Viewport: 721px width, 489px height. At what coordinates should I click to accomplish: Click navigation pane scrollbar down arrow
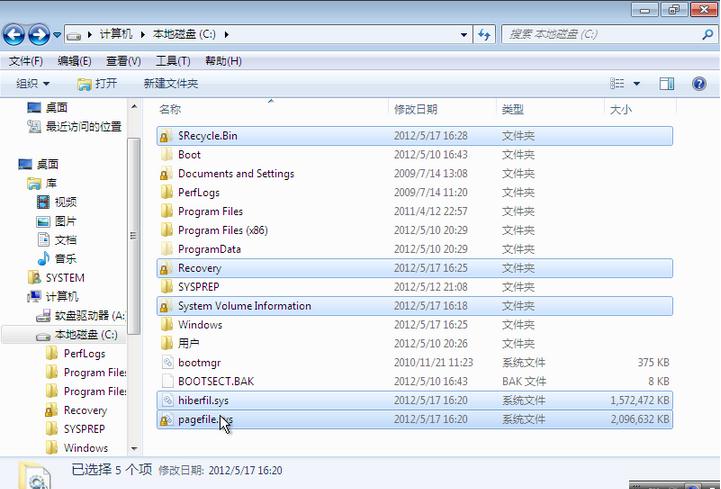tap(134, 448)
